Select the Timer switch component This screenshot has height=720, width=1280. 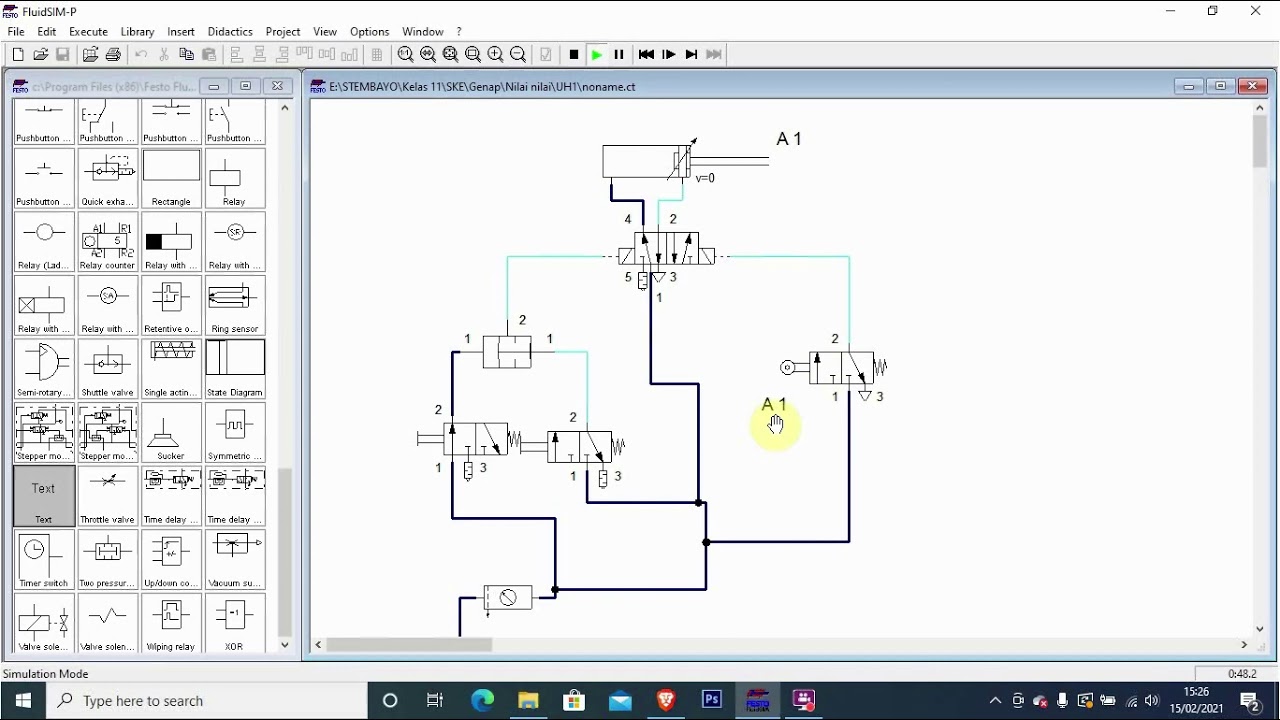click(x=44, y=560)
